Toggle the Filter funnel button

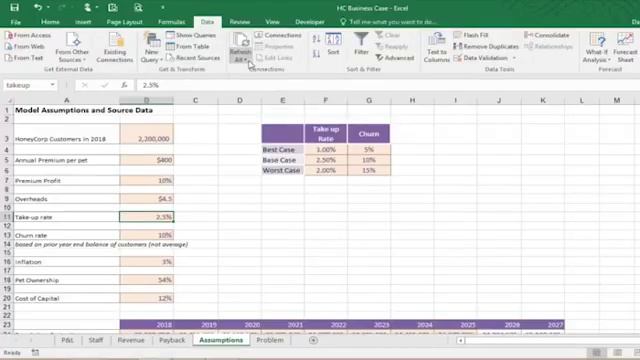click(361, 44)
